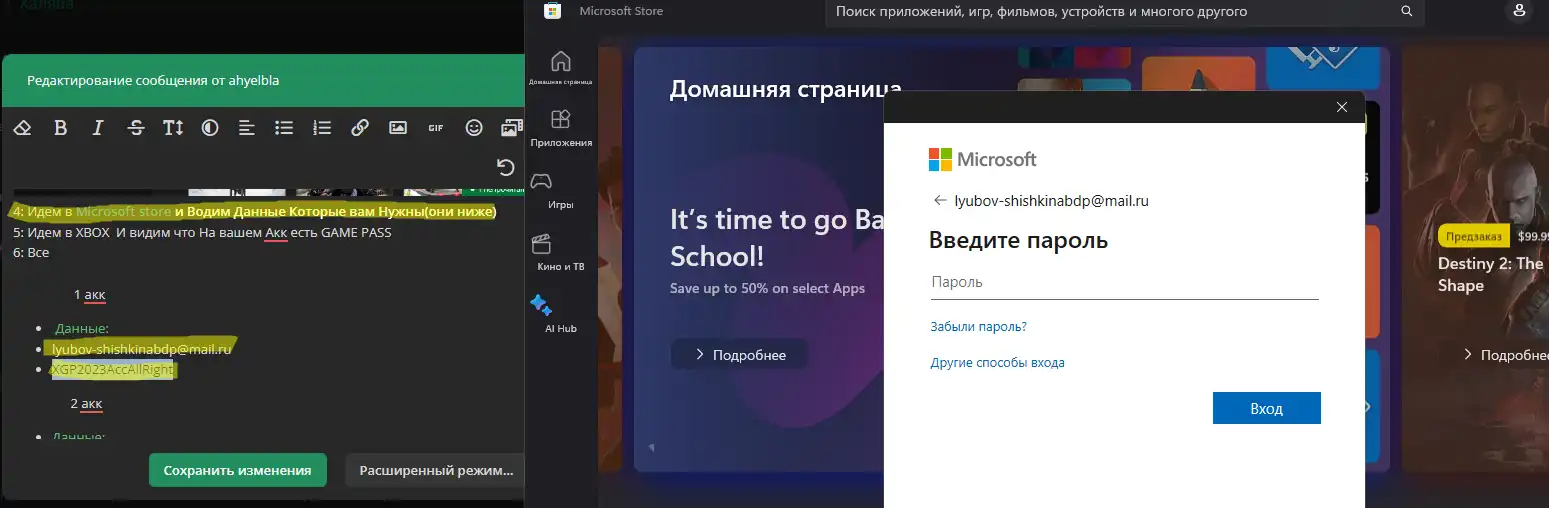Screen dimensions: 1549x508
Task: Open the media gallery insert icon
Action: click(512, 128)
